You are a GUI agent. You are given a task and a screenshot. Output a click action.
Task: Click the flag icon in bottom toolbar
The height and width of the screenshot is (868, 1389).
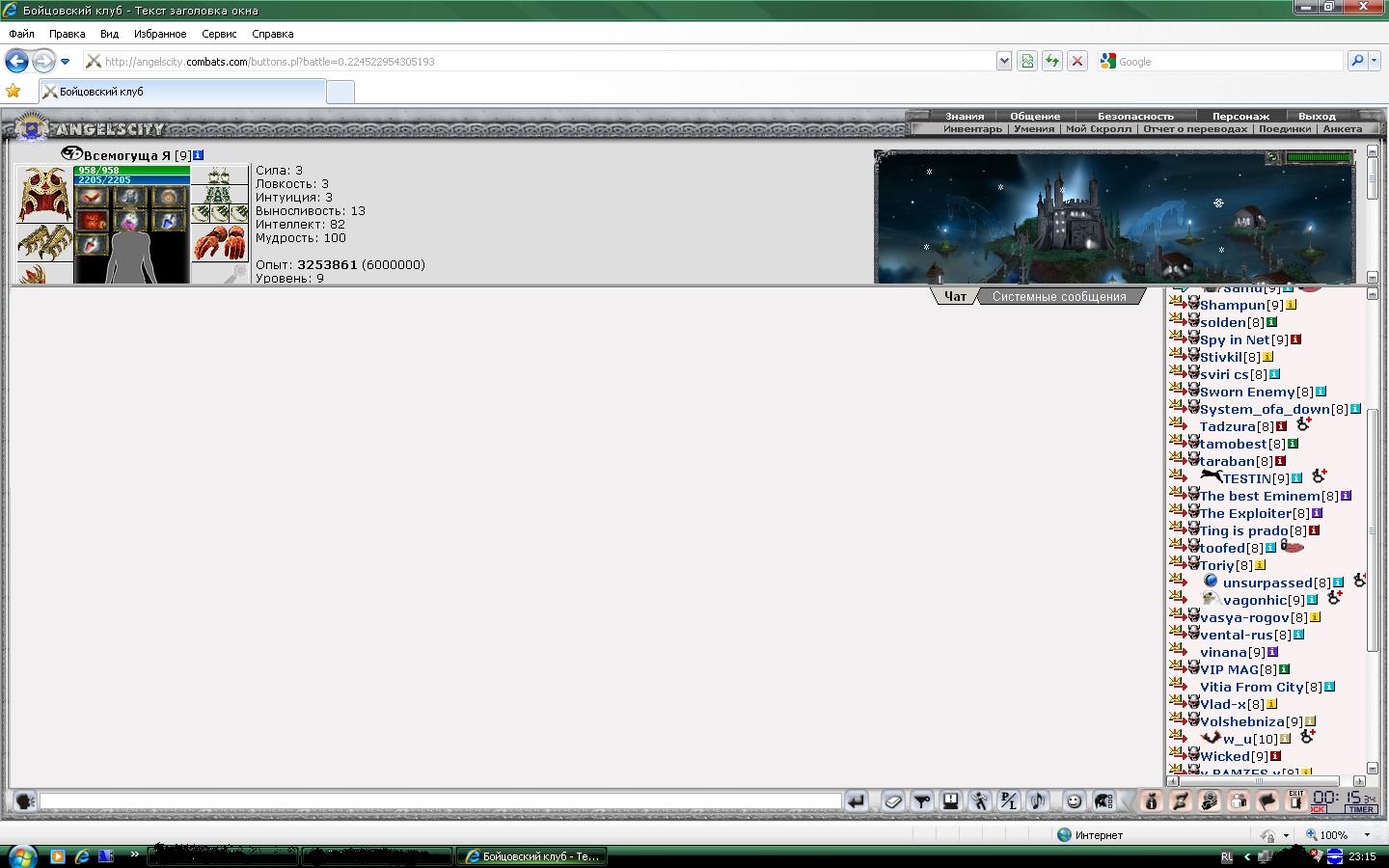coord(1267,801)
